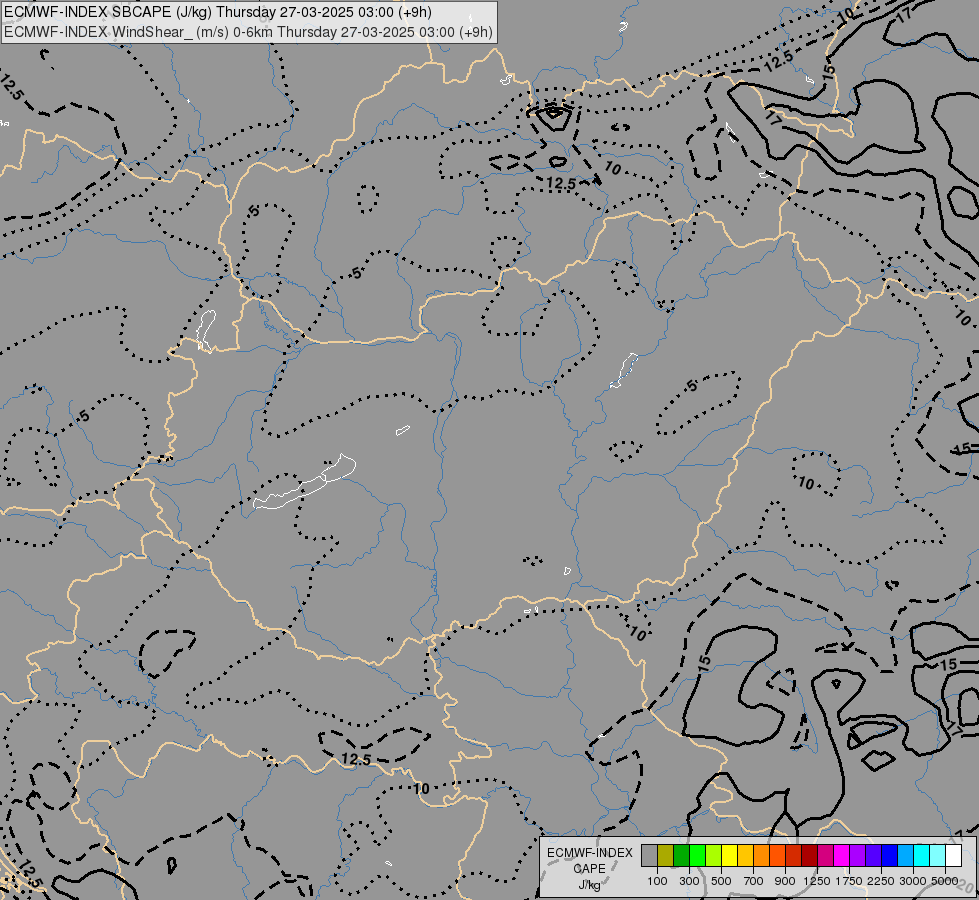Click the SBCAPE header line at top
Screen dimensions: 979x900
(x=218, y=12)
